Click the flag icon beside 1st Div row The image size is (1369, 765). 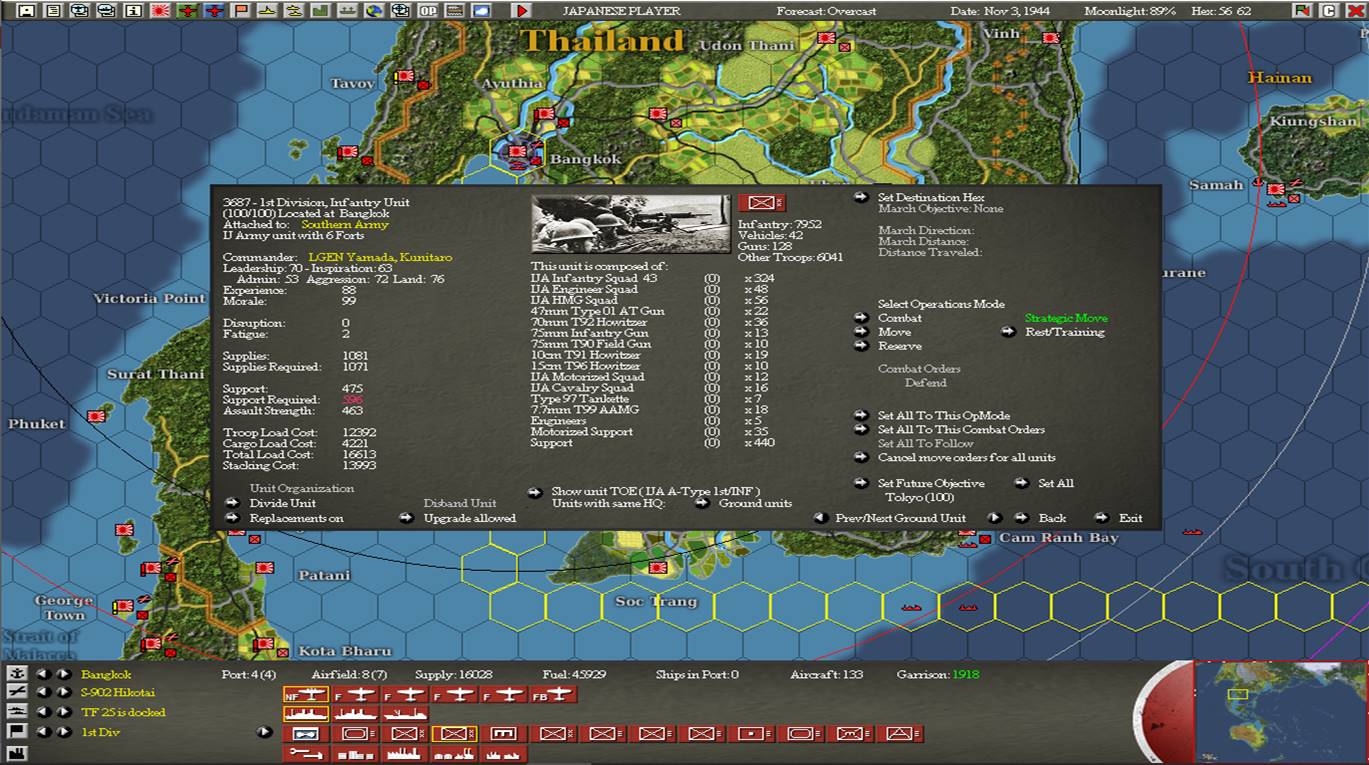(x=16, y=731)
